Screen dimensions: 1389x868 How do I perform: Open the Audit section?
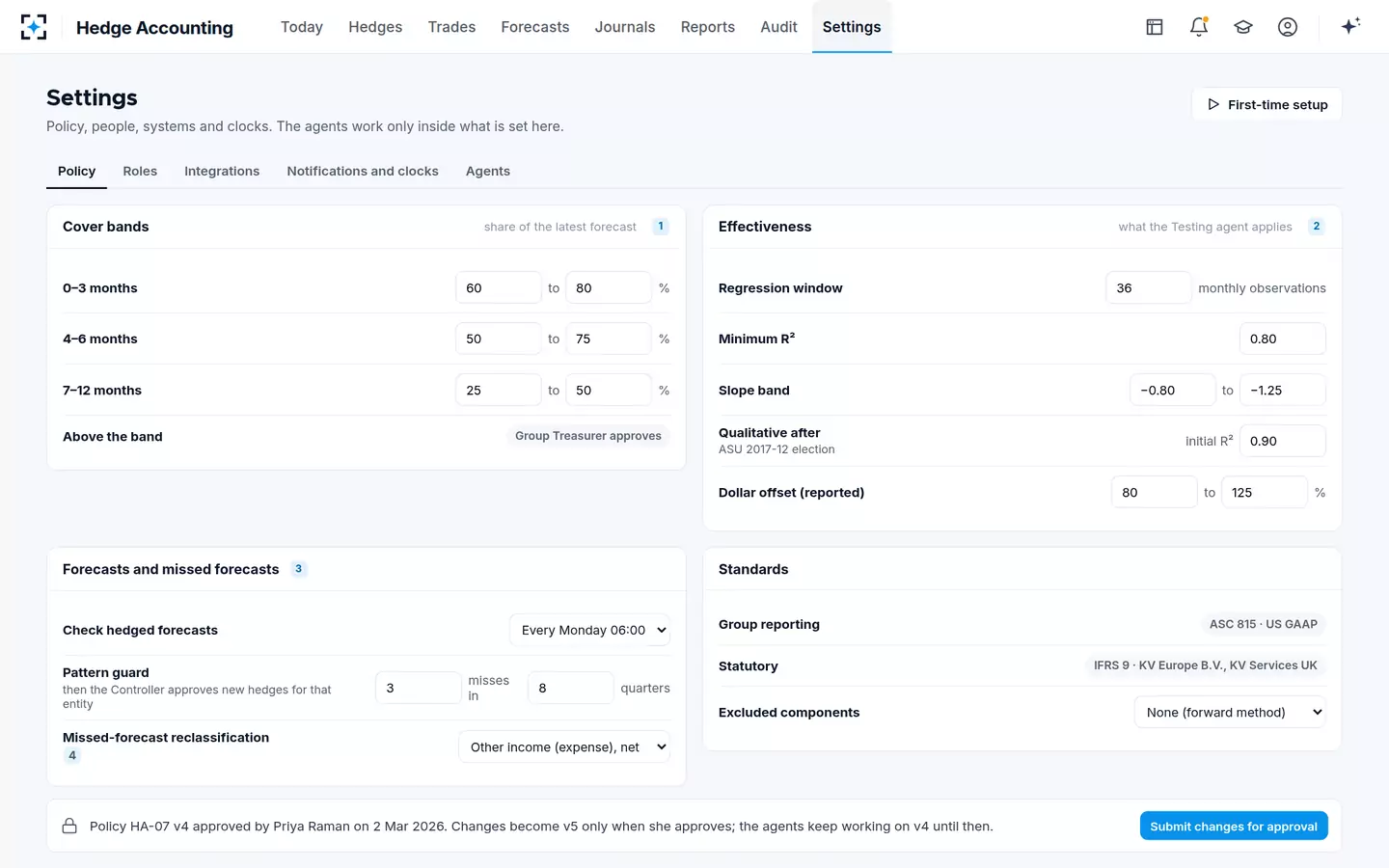(x=778, y=27)
